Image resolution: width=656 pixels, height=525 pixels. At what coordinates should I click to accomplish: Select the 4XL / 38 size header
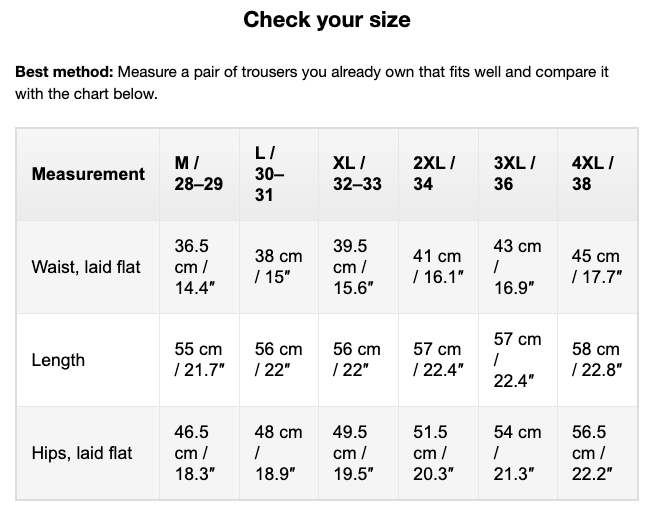(x=597, y=174)
